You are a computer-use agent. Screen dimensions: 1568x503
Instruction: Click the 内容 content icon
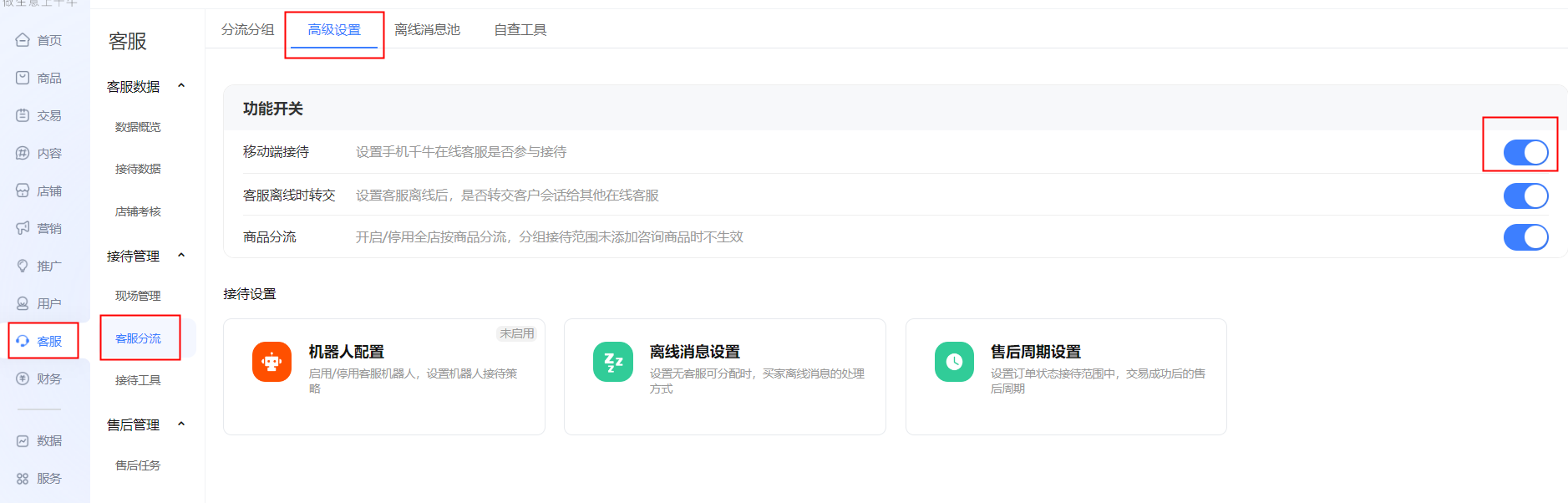coord(23,153)
